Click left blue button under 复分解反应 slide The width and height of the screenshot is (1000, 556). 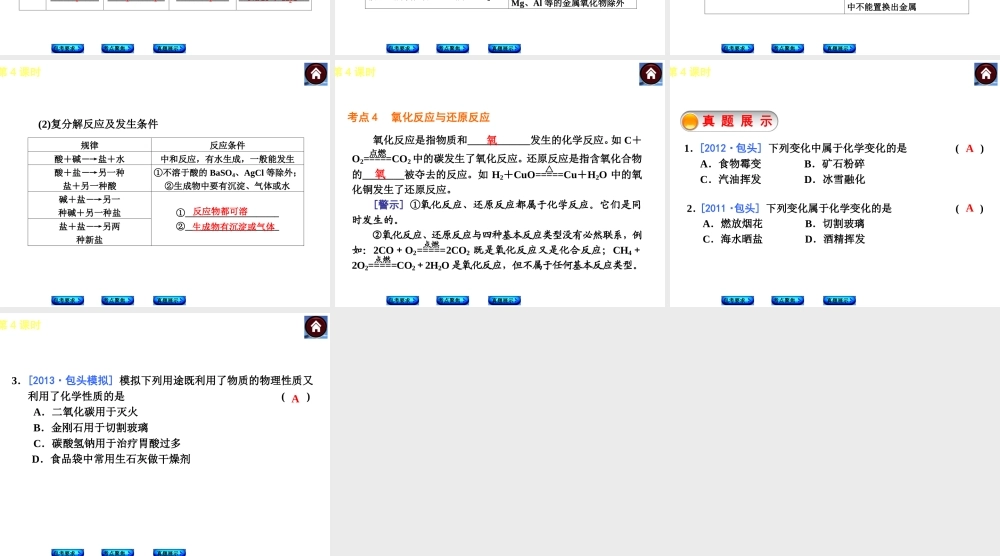pos(68,300)
